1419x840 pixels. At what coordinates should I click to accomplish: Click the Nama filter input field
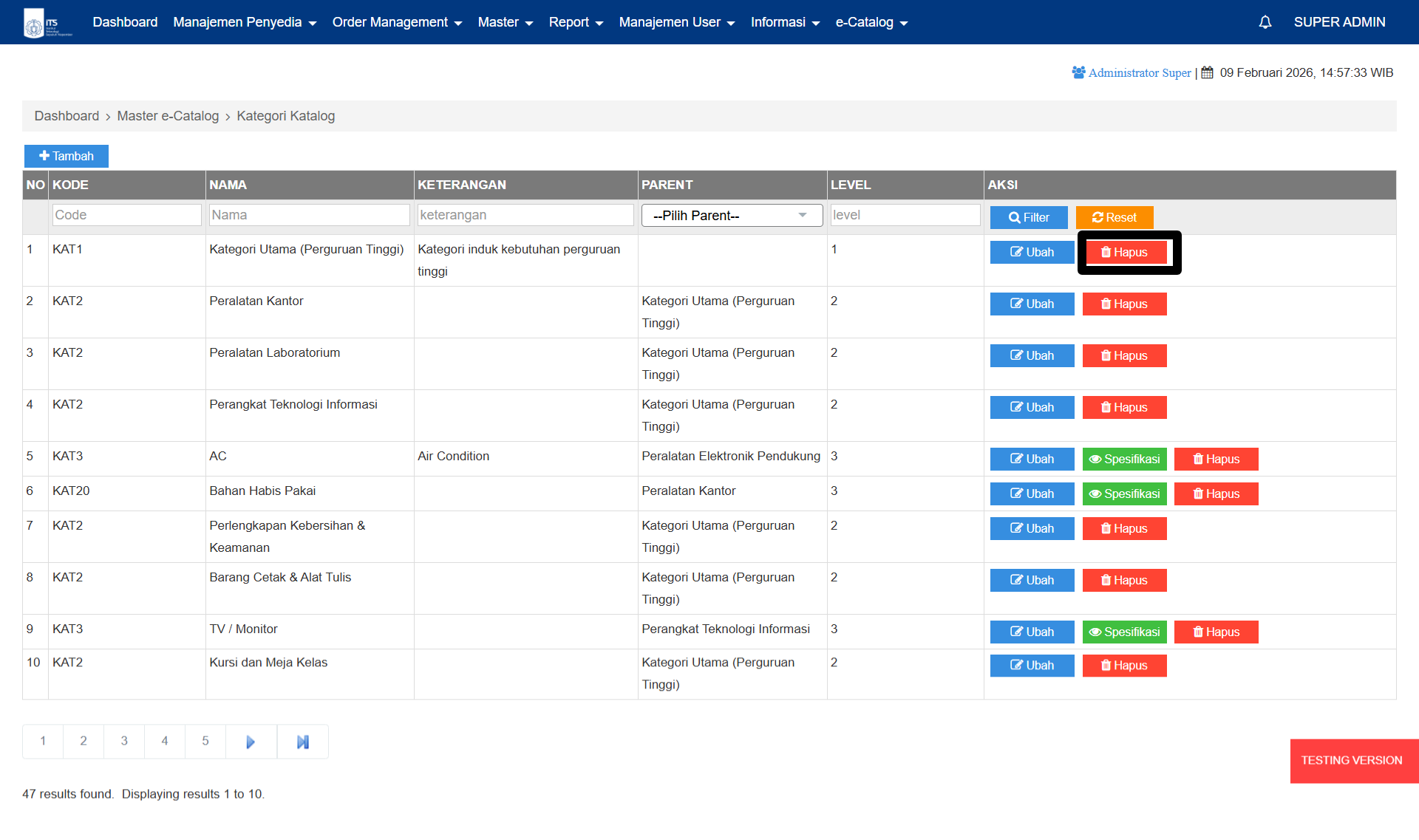point(309,215)
